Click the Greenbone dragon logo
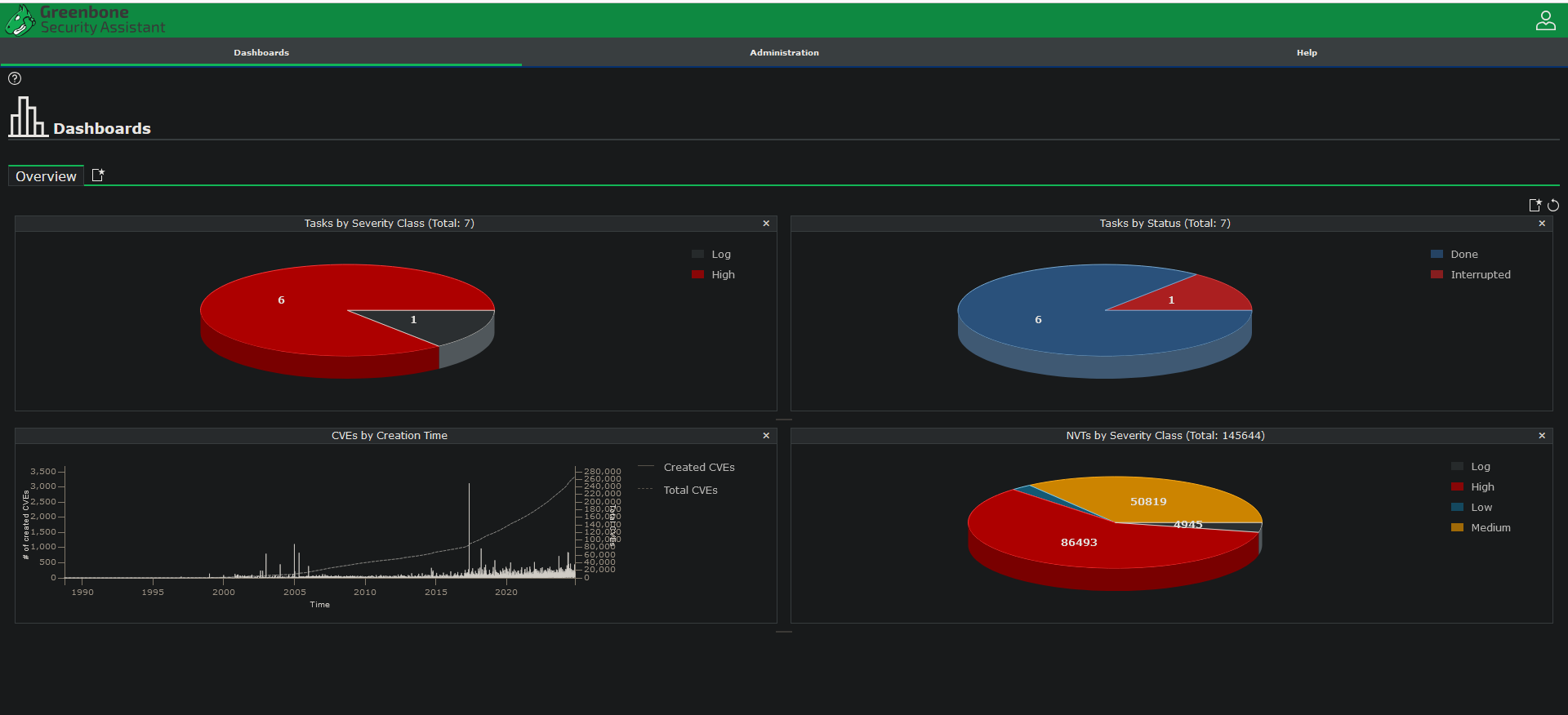The width and height of the screenshot is (1568, 715). pyautogui.click(x=20, y=20)
